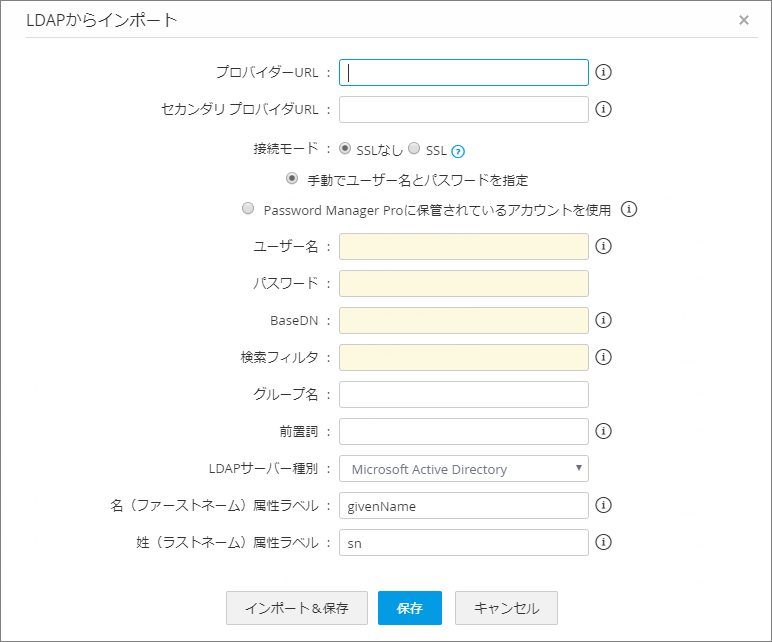This screenshot has width=772, height=642.
Task: Click info icon beside givenName field
Action: 604,505
